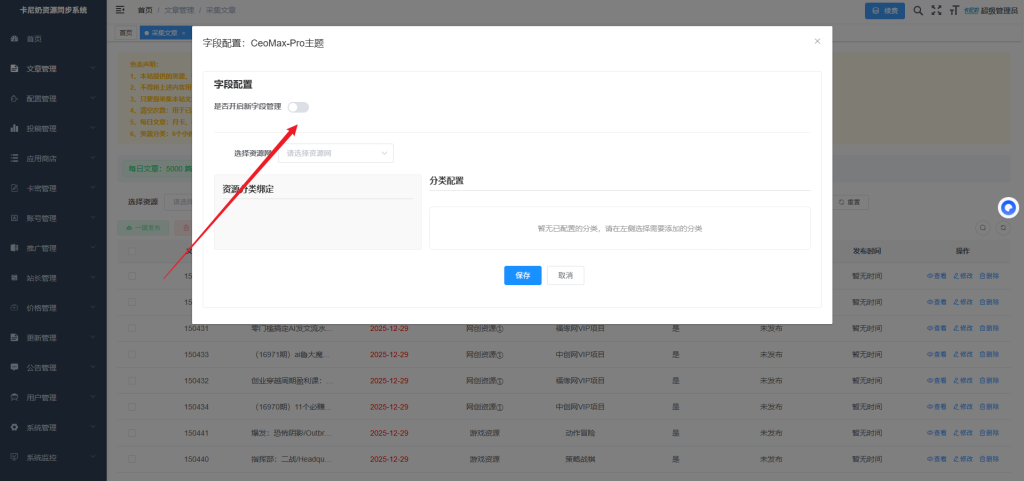Click the 账号管理 icon in sidebar
Screen dimensions: 1024x481
pos(14,218)
